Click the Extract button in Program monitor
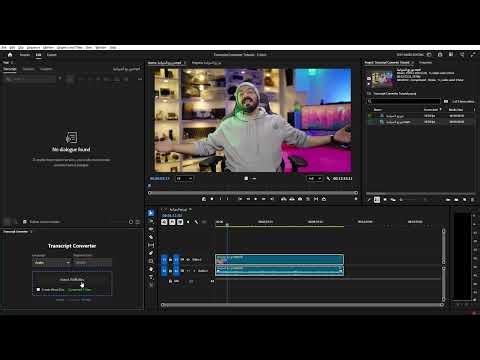 point(292,199)
